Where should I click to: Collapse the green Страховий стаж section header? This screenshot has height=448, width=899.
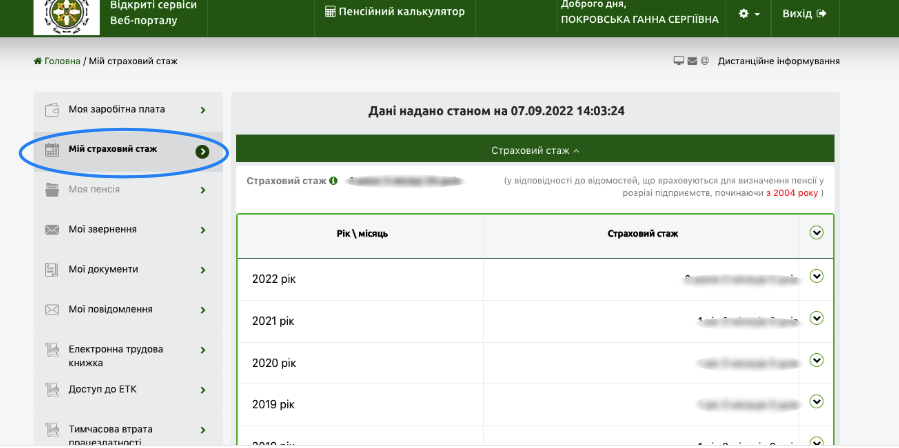(x=535, y=150)
